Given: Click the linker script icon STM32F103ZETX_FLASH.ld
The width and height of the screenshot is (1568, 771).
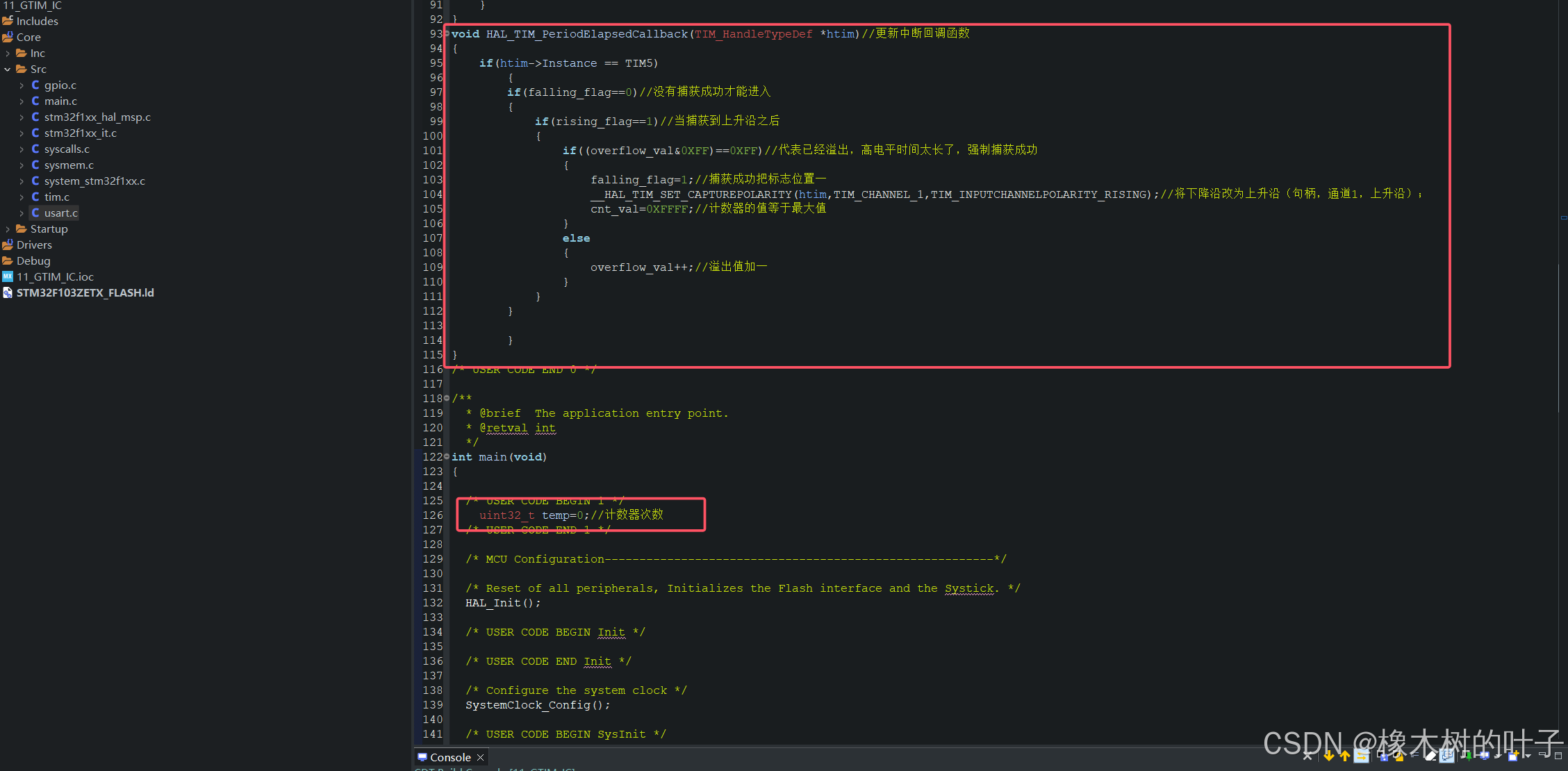Looking at the screenshot, I should (x=8, y=293).
